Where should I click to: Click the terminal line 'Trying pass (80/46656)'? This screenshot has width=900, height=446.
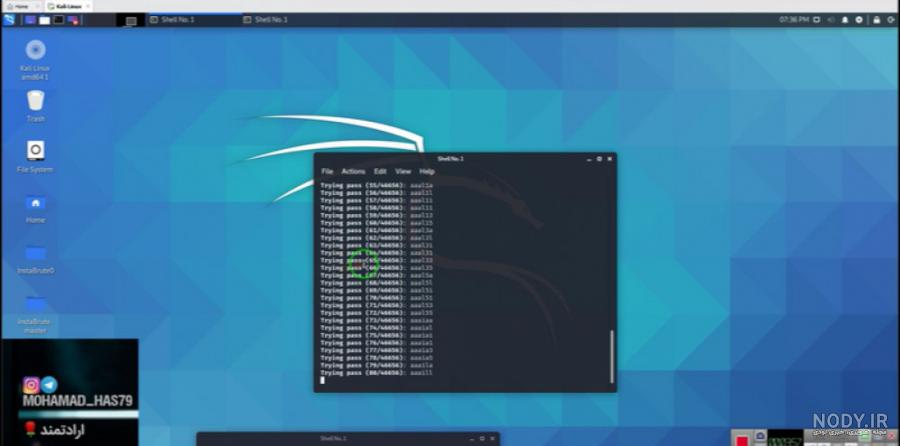click(x=376, y=373)
